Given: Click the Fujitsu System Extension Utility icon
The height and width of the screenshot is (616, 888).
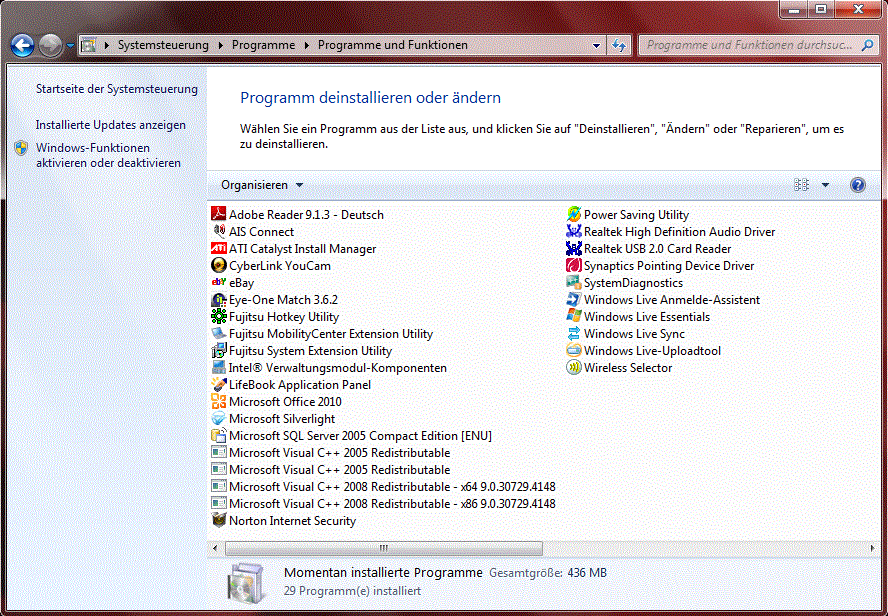Looking at the screenshot, I should 219,350.
